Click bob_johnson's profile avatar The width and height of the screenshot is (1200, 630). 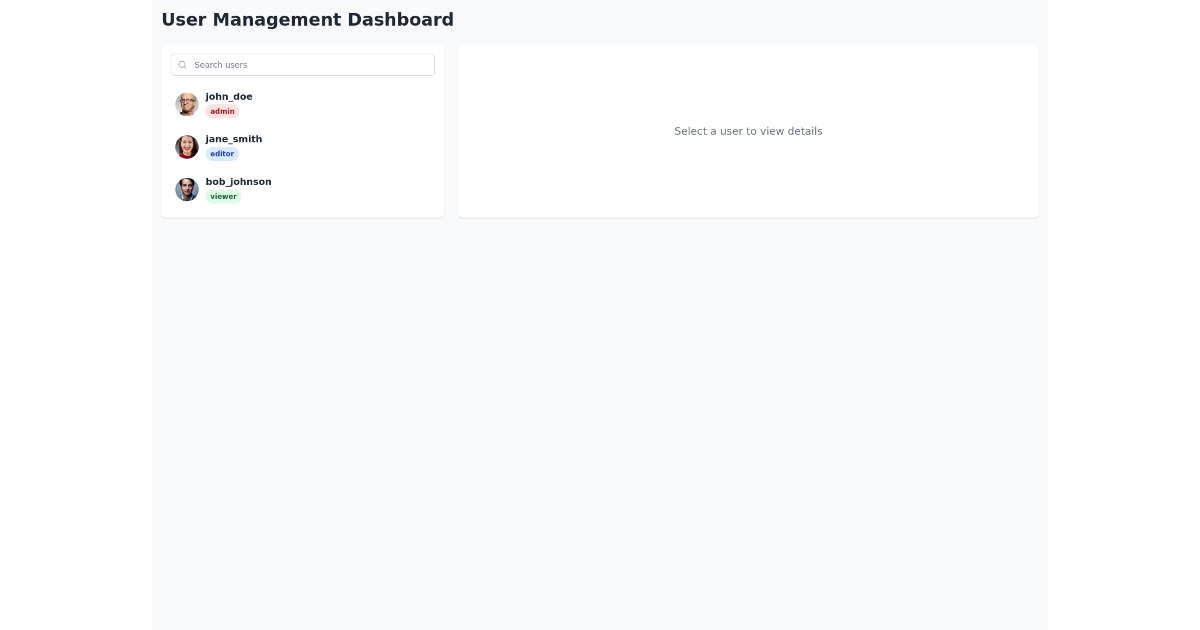(187, 189)
